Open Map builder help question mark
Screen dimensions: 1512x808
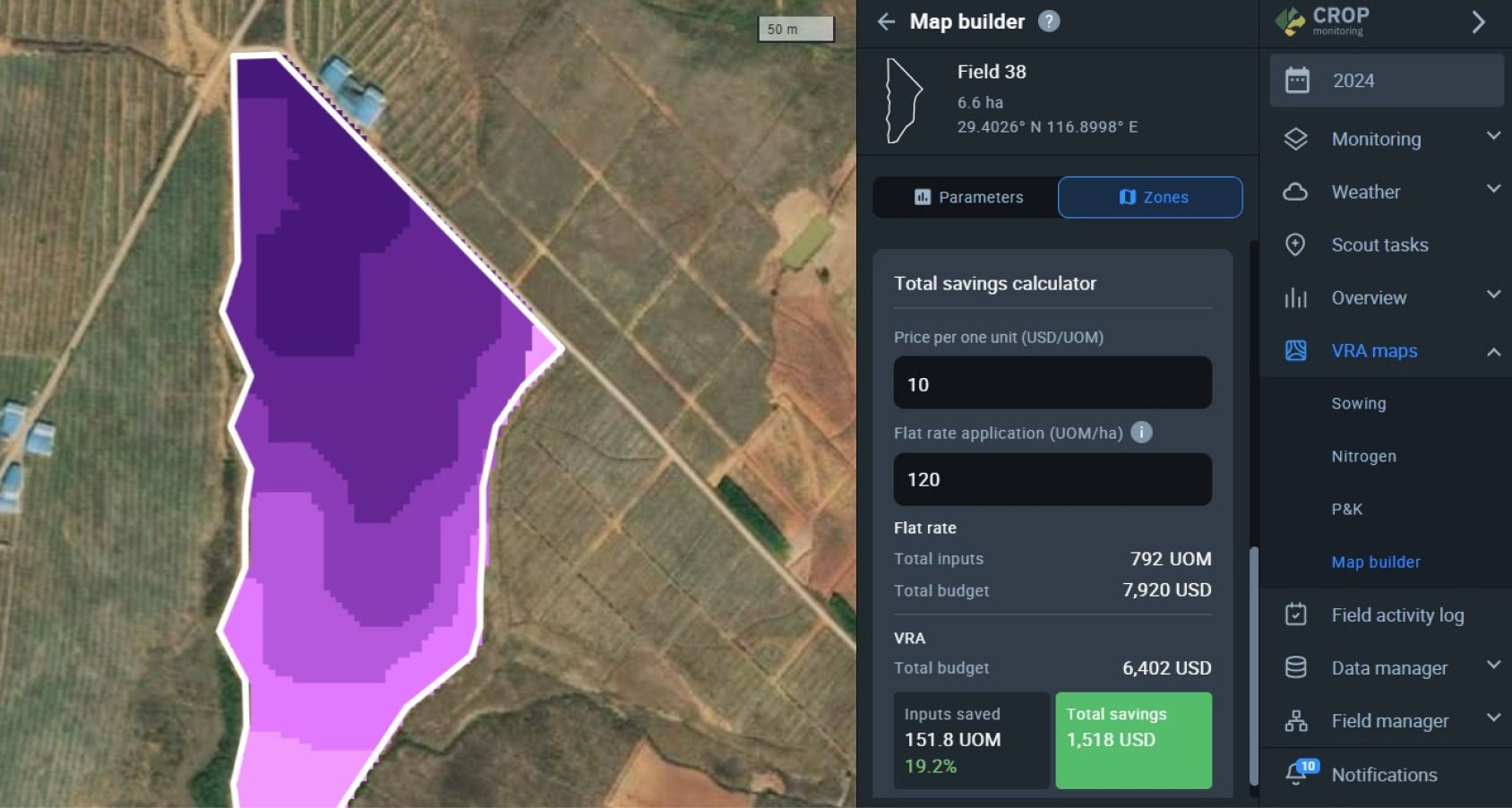[1049, 21]
